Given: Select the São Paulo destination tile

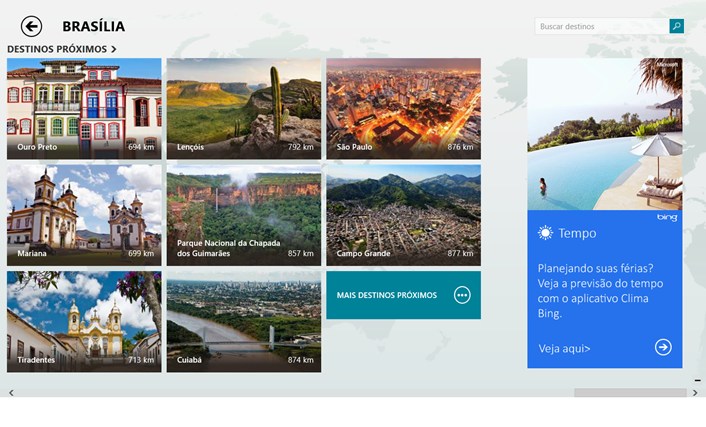Looking at the screenshot, I should point(403,108).
